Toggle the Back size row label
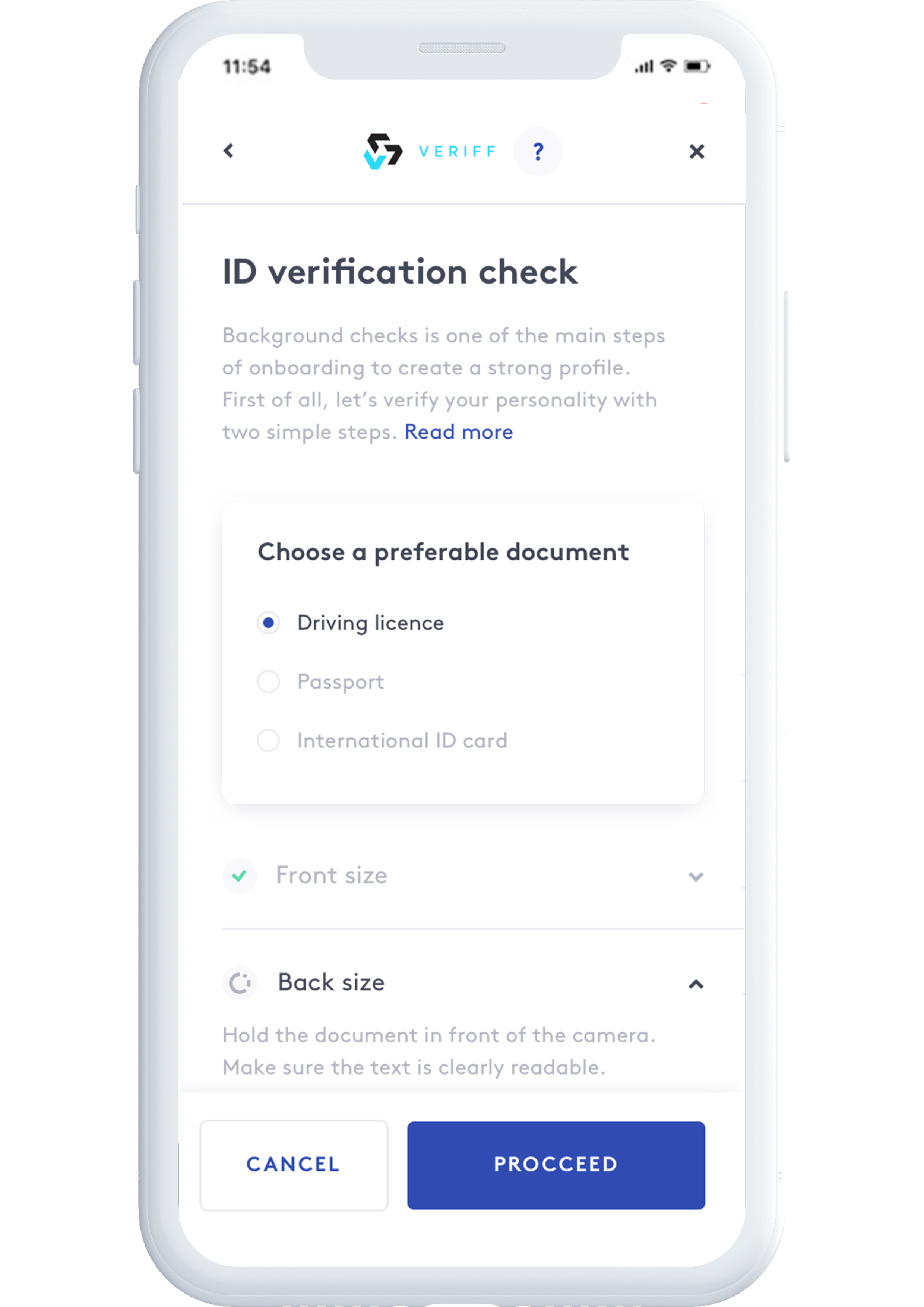Image resolution: width=924 pixels, height=1307 pixels. point(331,982)
